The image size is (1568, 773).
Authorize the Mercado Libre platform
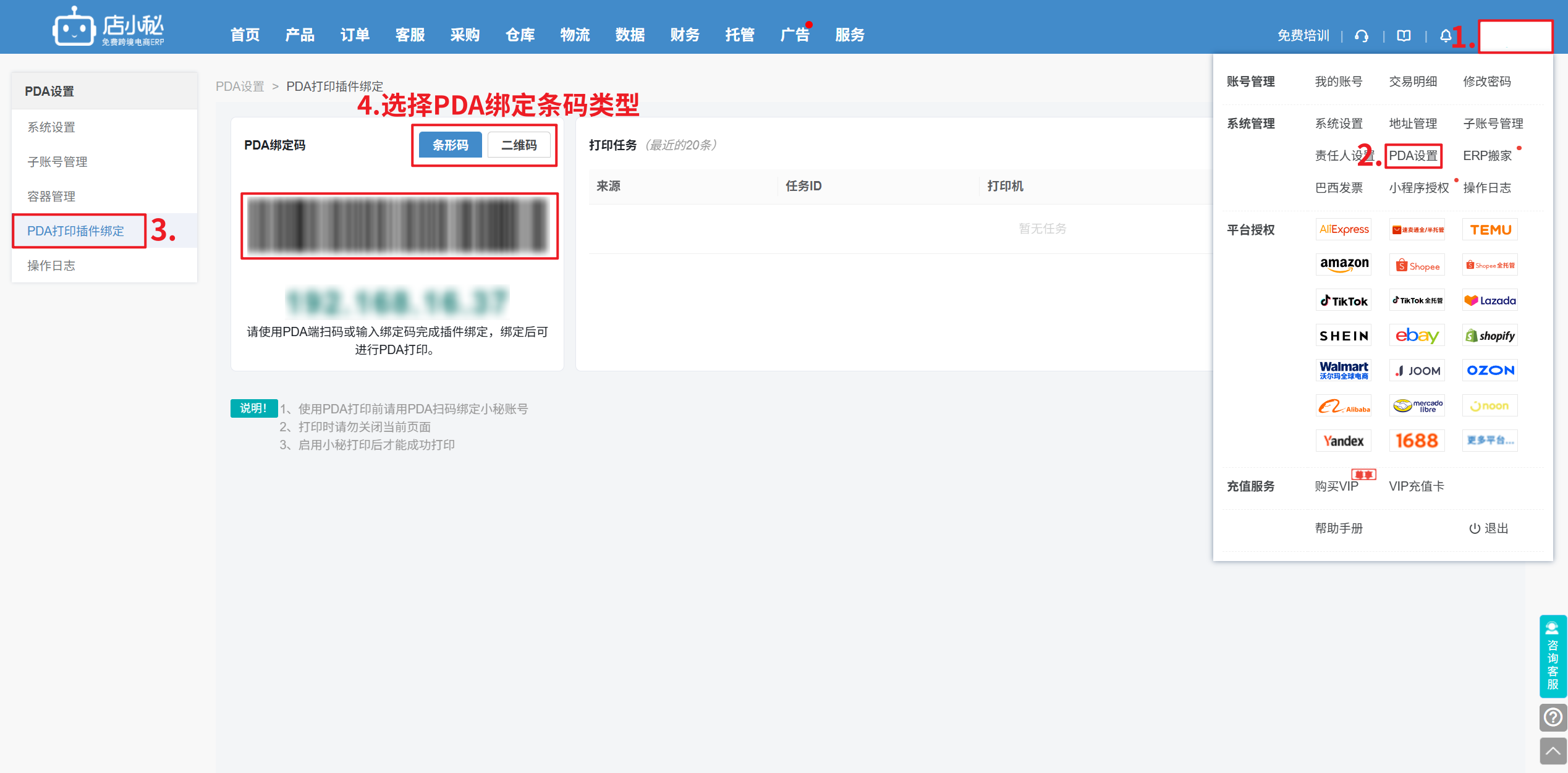click(x=1417, y=406)
